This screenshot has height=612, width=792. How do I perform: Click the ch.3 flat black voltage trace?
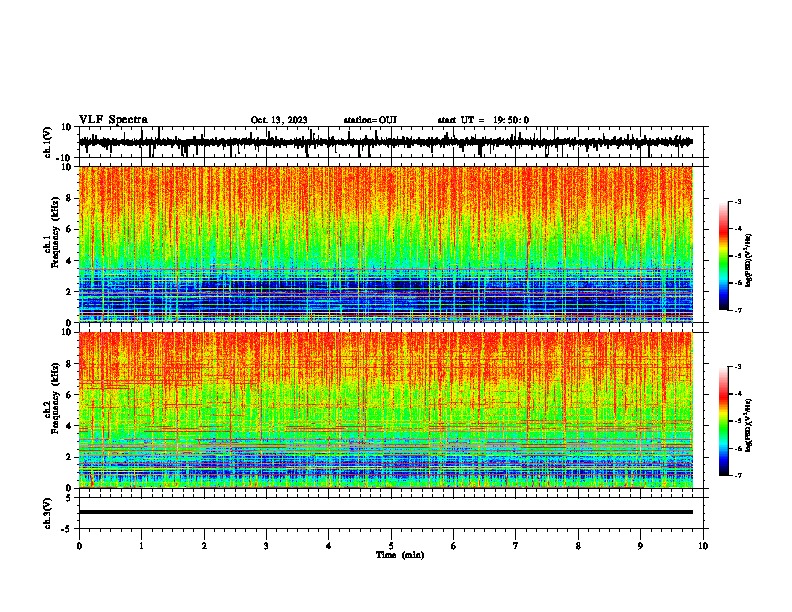tap(385, 512)
